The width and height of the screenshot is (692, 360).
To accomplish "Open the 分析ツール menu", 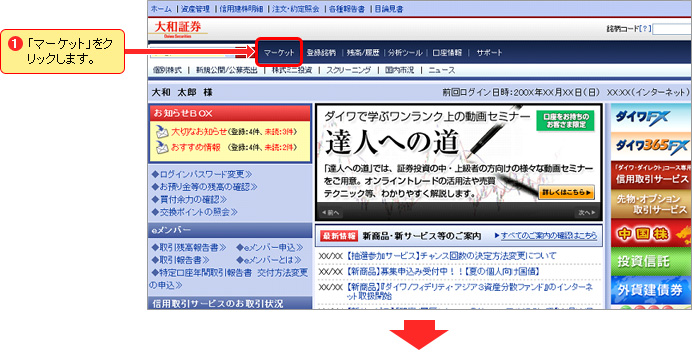I will pos(405,52).
